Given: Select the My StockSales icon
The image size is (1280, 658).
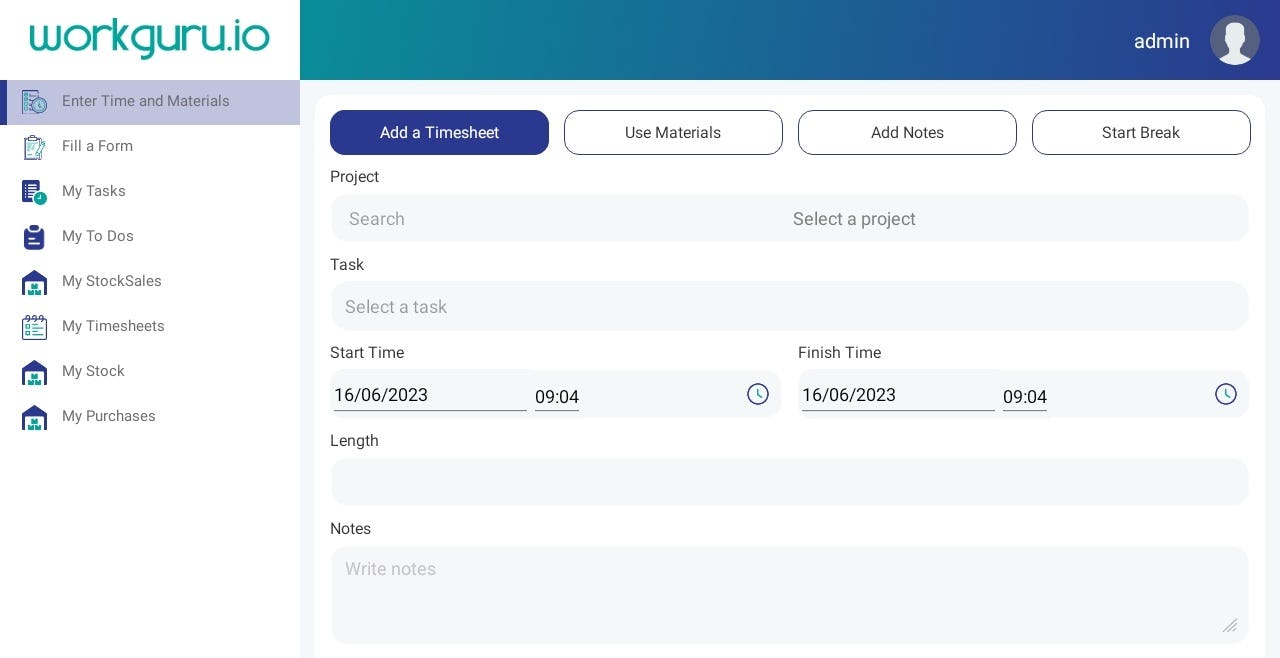Looking at the screenshot, I should pyautogui.click(x=34, y=281).
